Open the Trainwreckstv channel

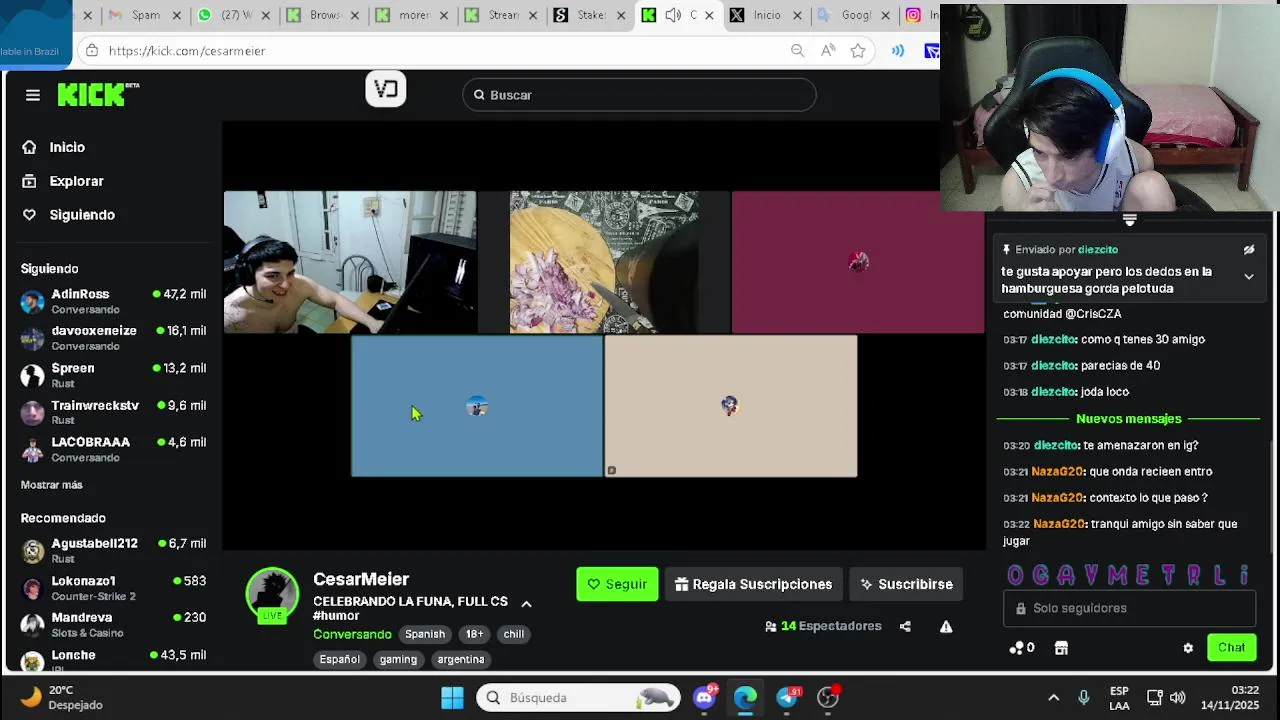[113, 412]
